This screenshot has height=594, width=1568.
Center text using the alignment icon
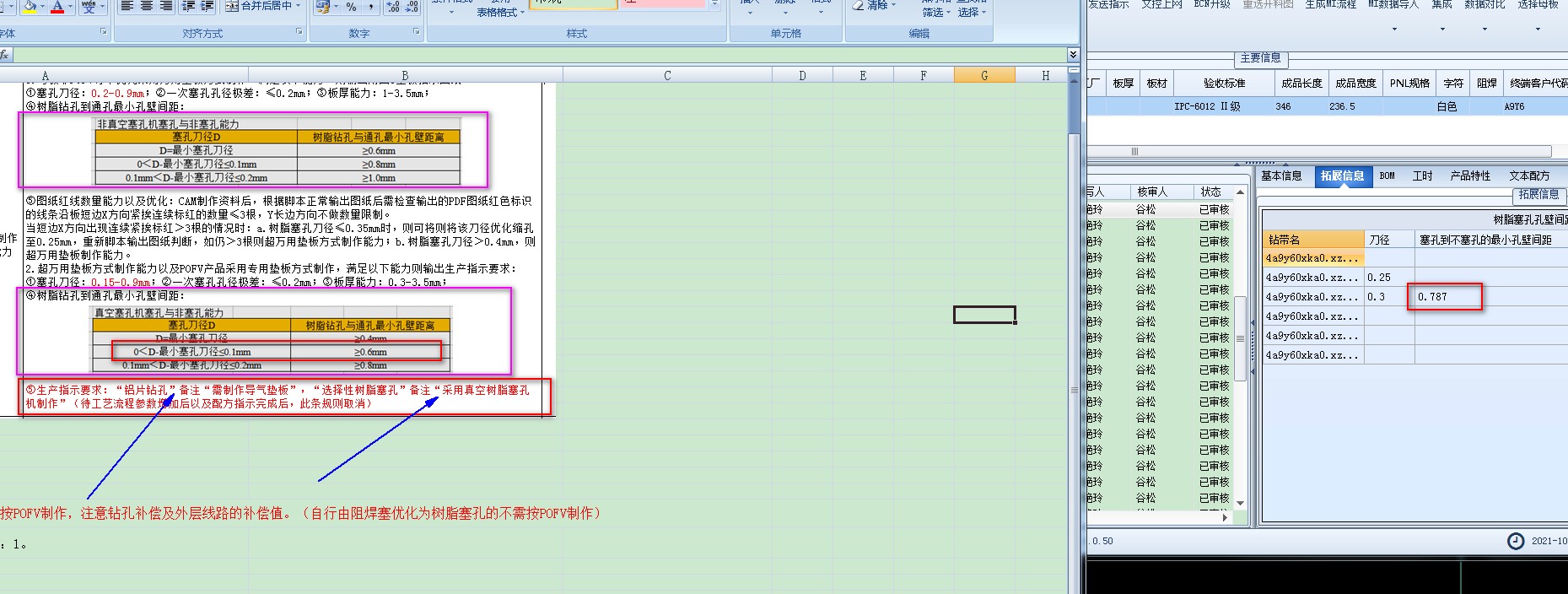[147, 6]
